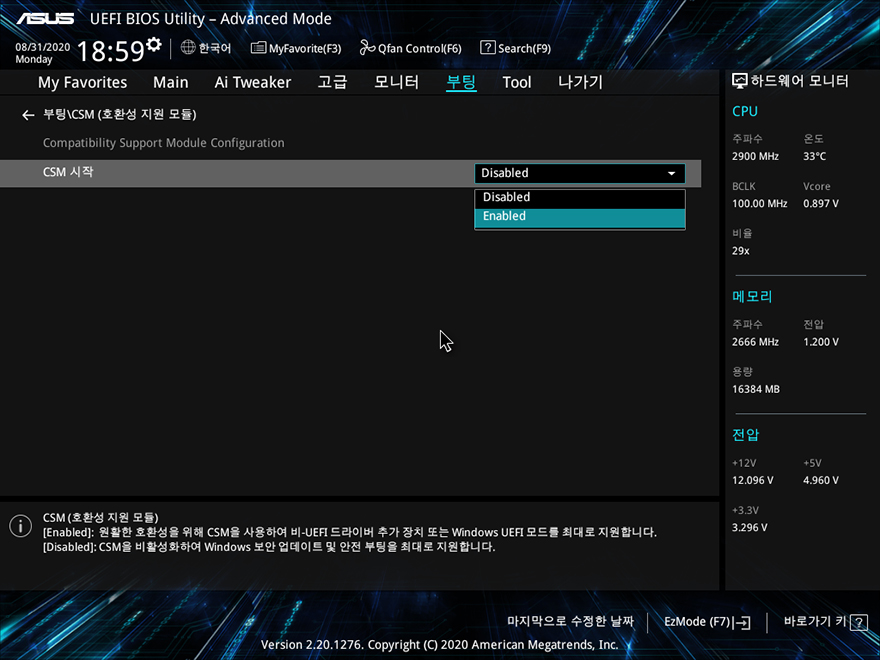Image resolution: width=880 pixels, height=660 pixels.
Task: Click the Qfan Control fan icon
Action: [367, 48]
